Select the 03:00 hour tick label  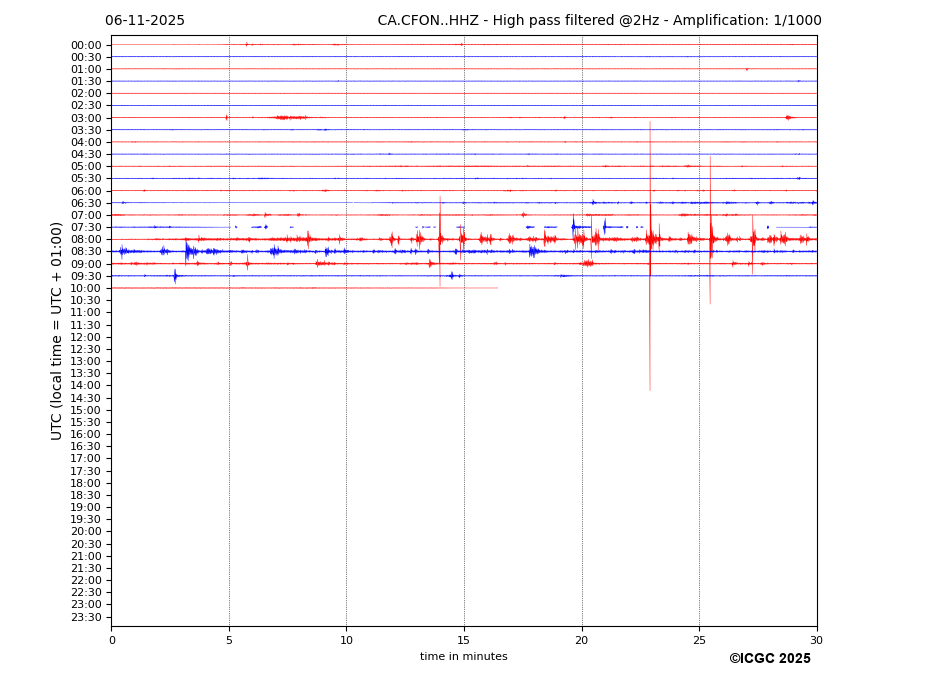tap(86, 118)
